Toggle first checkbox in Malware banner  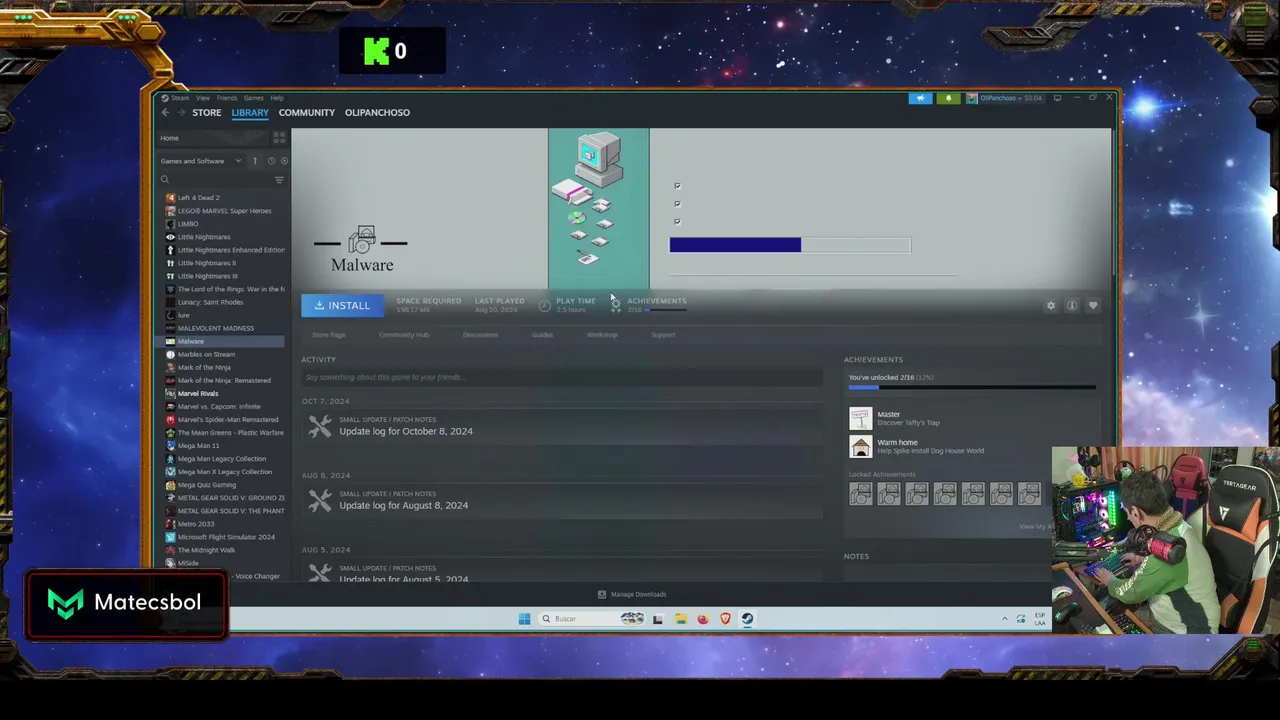pyautogui.click(x=677, y=186)
